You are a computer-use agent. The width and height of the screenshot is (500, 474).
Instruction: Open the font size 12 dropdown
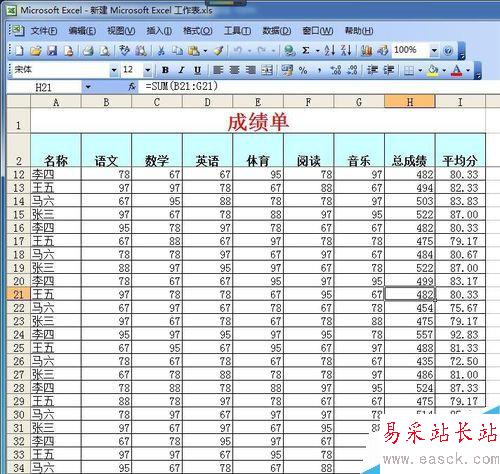148,70
